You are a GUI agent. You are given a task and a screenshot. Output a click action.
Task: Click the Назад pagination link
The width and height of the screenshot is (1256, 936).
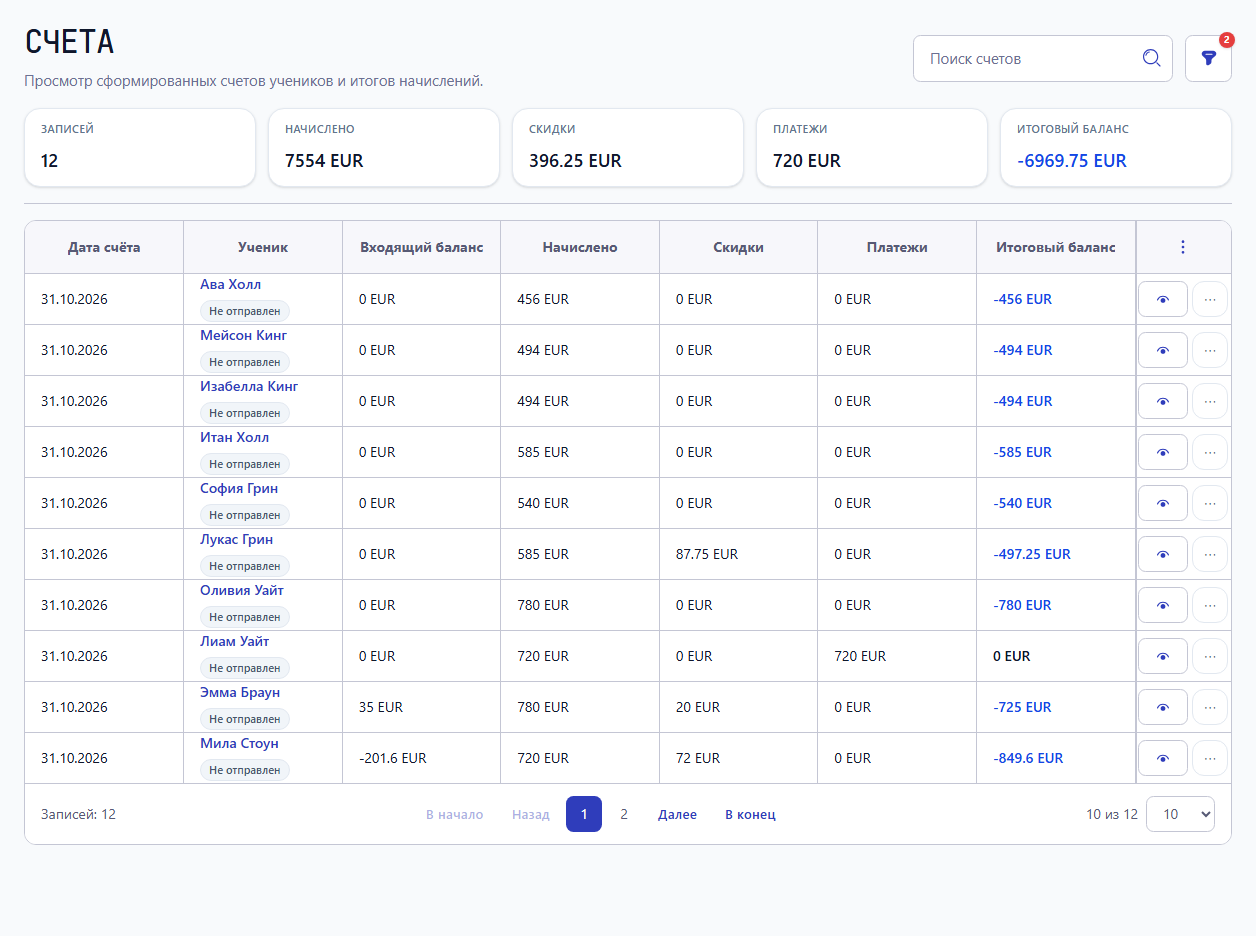point(531,814)
